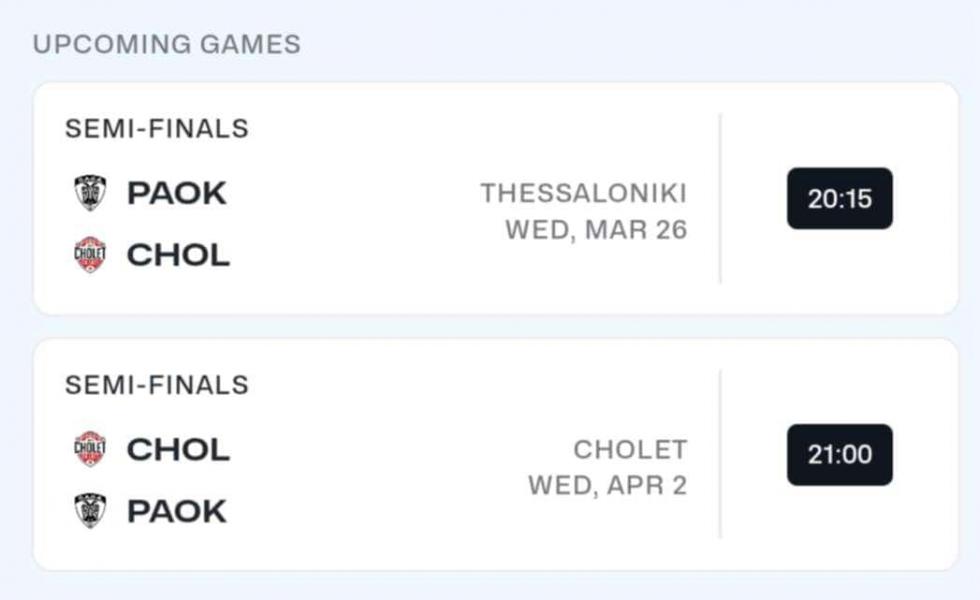Click the divider beside the 20:15 time

point(720,198)
